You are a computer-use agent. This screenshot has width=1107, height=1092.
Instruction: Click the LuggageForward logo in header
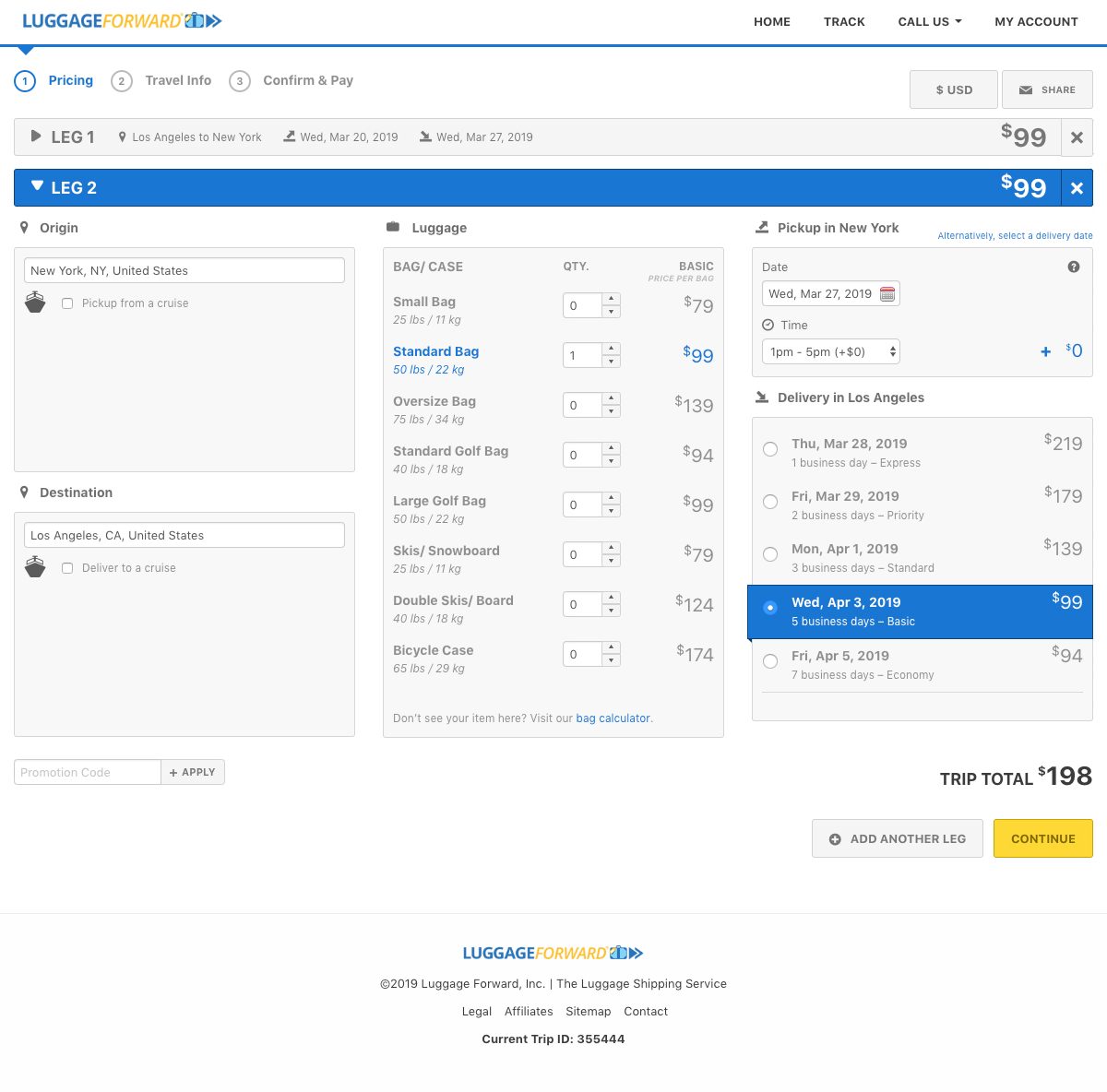tap(122, 20)
